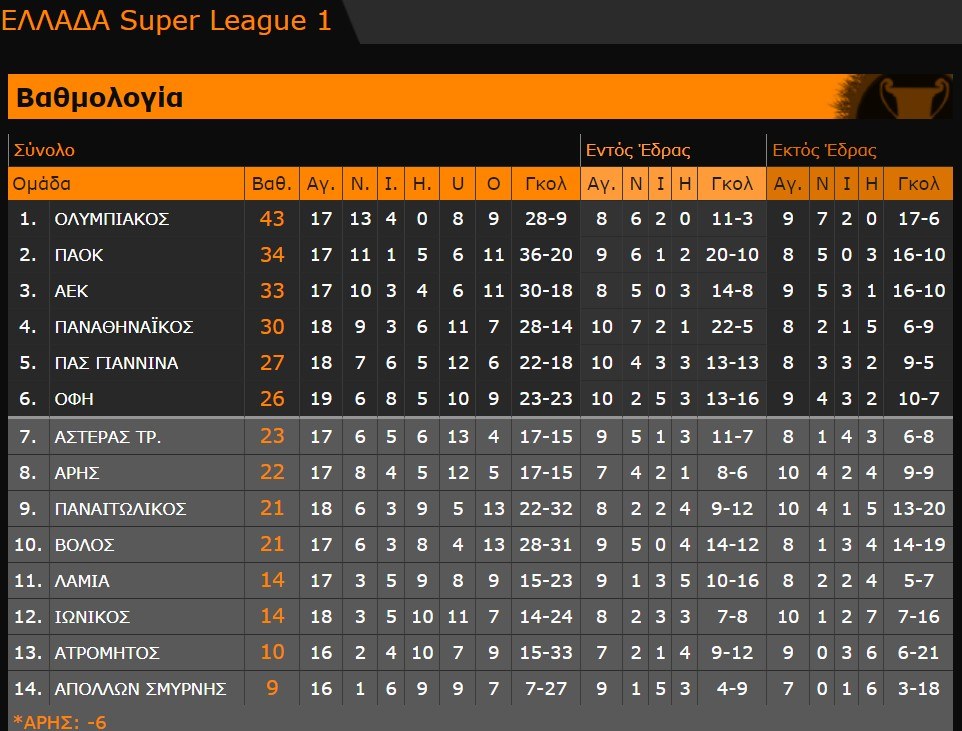Switch to Εκτός Έδρας section header
The image size is (962, 731).
click(824, 151)
